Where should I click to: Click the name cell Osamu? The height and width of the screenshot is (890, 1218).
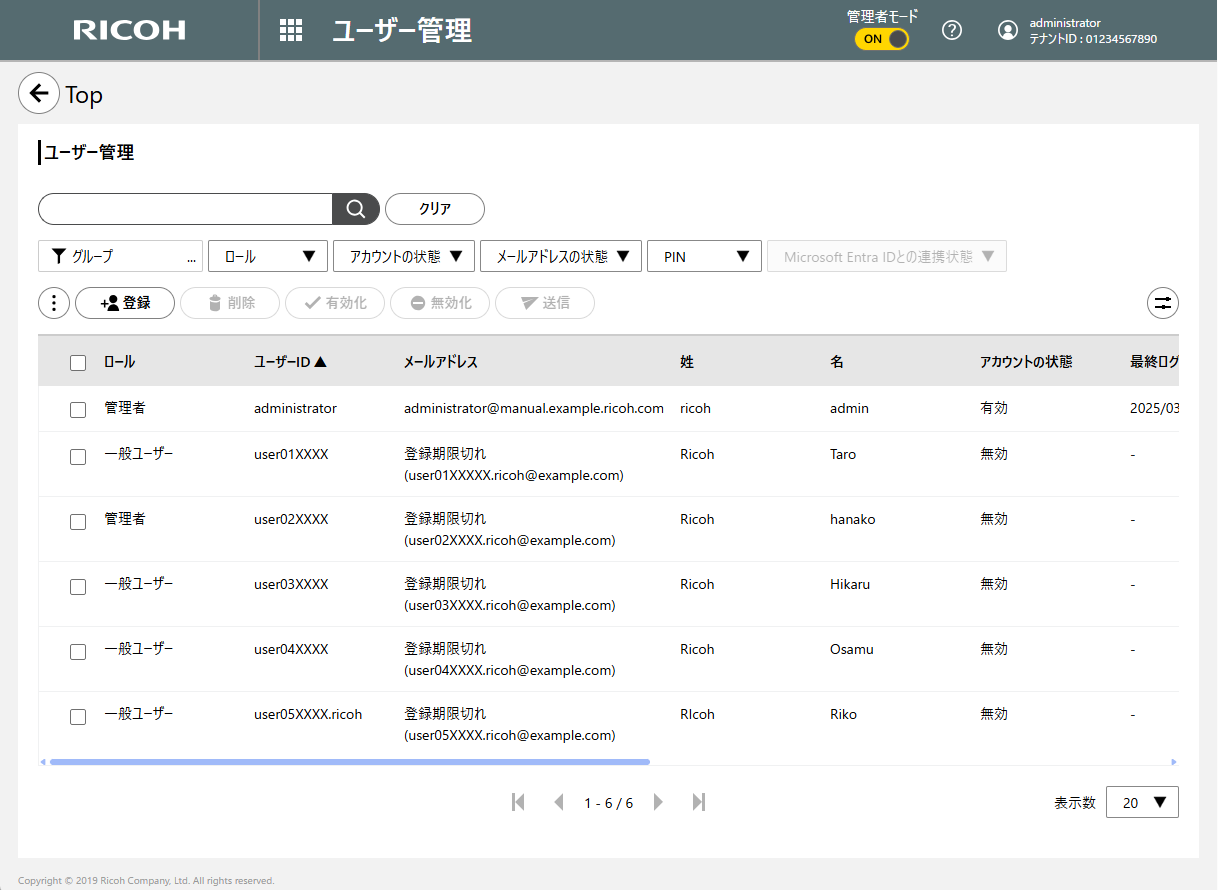pyautogui.click(x=852, y=649)
